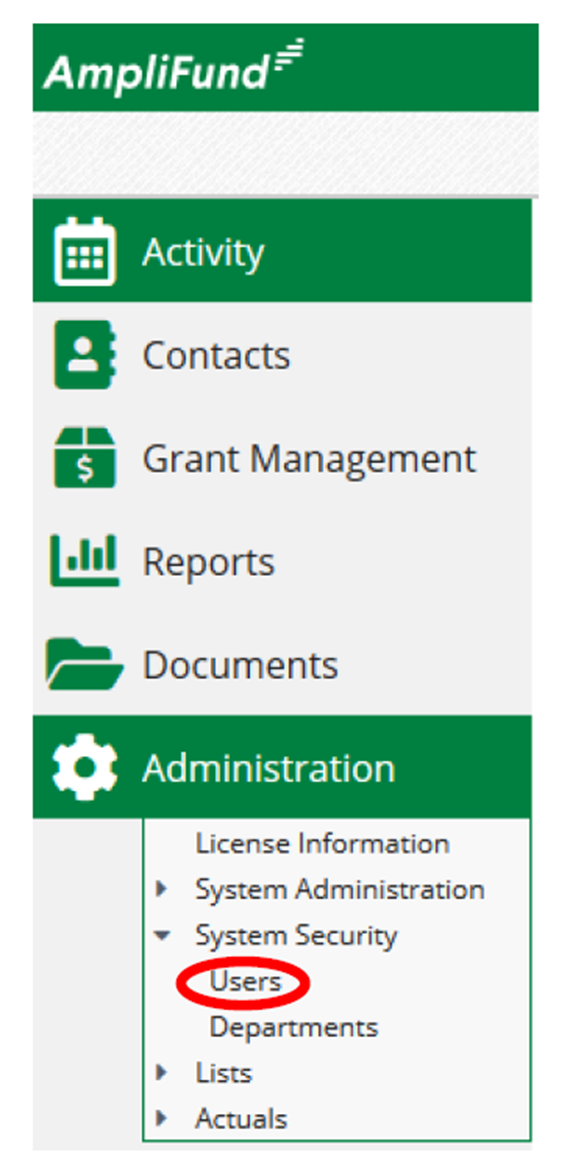Collapse the System Security arrow
The image size is (570, 1174).
[162, 935]
